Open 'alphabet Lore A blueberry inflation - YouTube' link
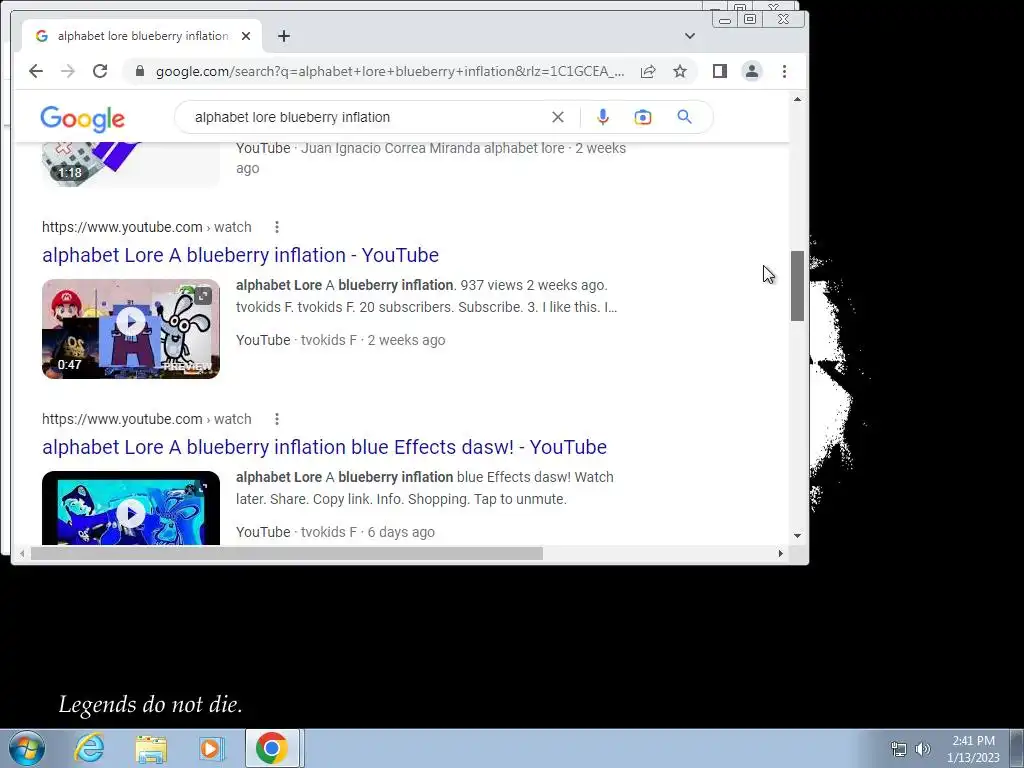This screenshot has width=1024, height=768. 240,255
